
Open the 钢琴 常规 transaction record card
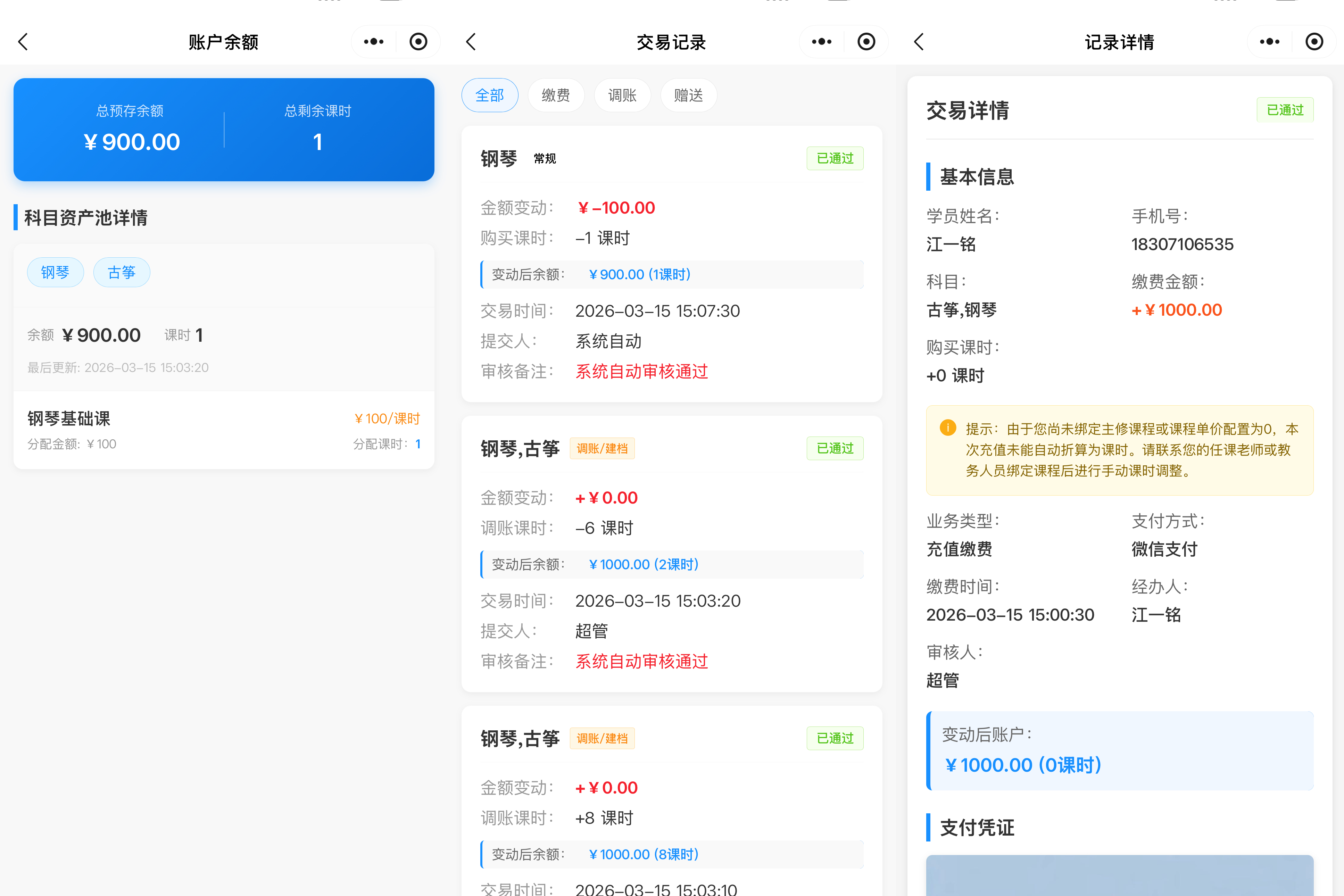(x=671, y=263)
